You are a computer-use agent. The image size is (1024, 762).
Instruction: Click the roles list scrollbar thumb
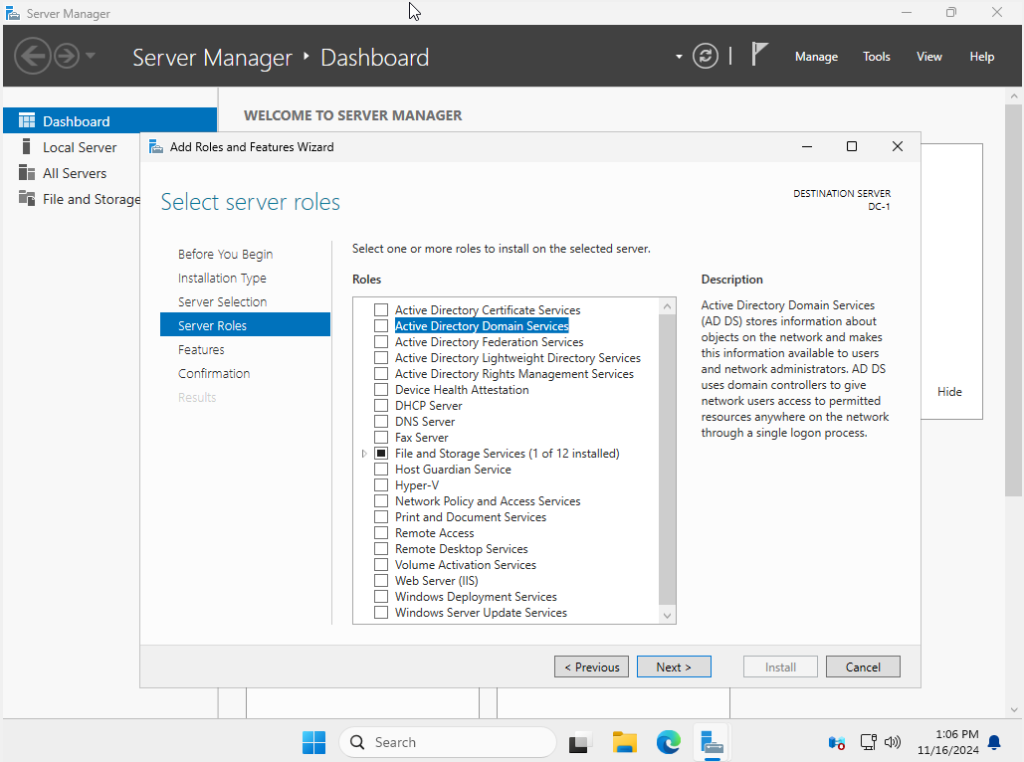pos(667,460)
